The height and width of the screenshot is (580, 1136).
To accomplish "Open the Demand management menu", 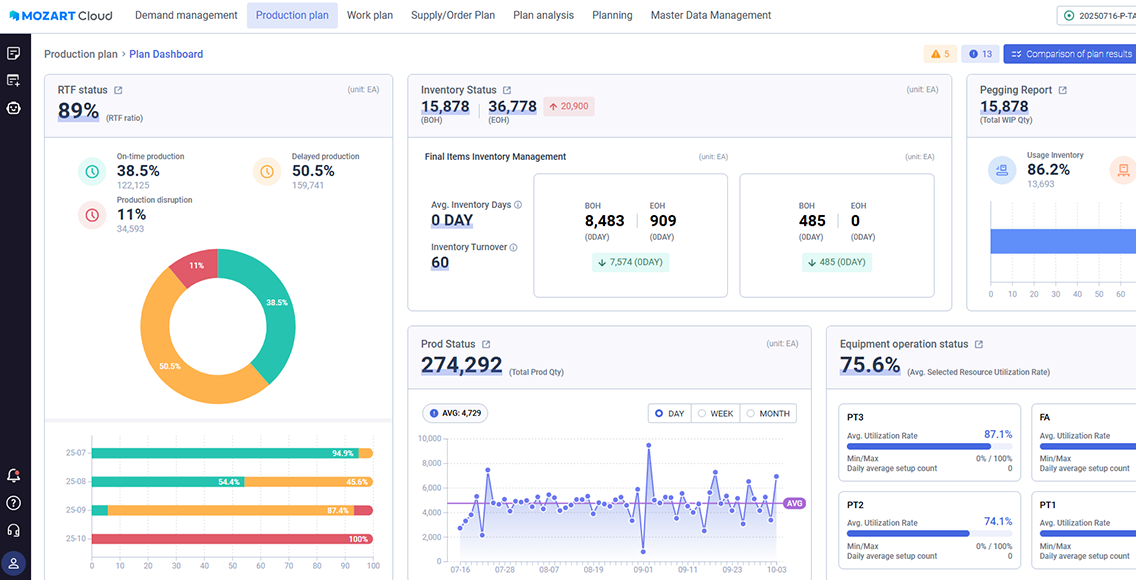I will [x=186, y=15].
